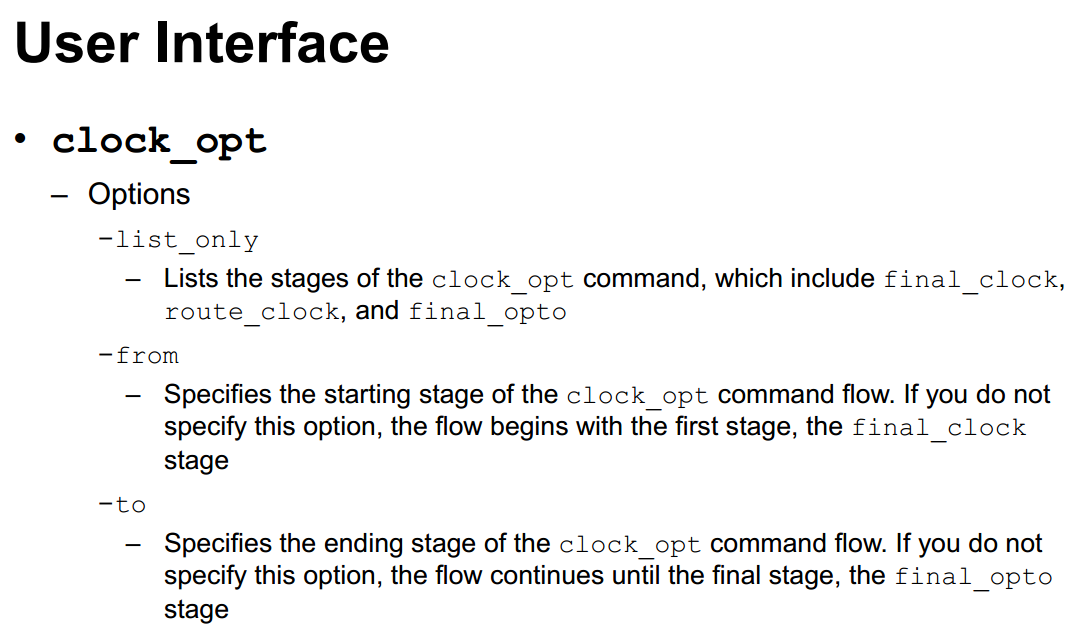Click the route_clock stage name
The image size is (1084, 628).
(x=251, y=312)
